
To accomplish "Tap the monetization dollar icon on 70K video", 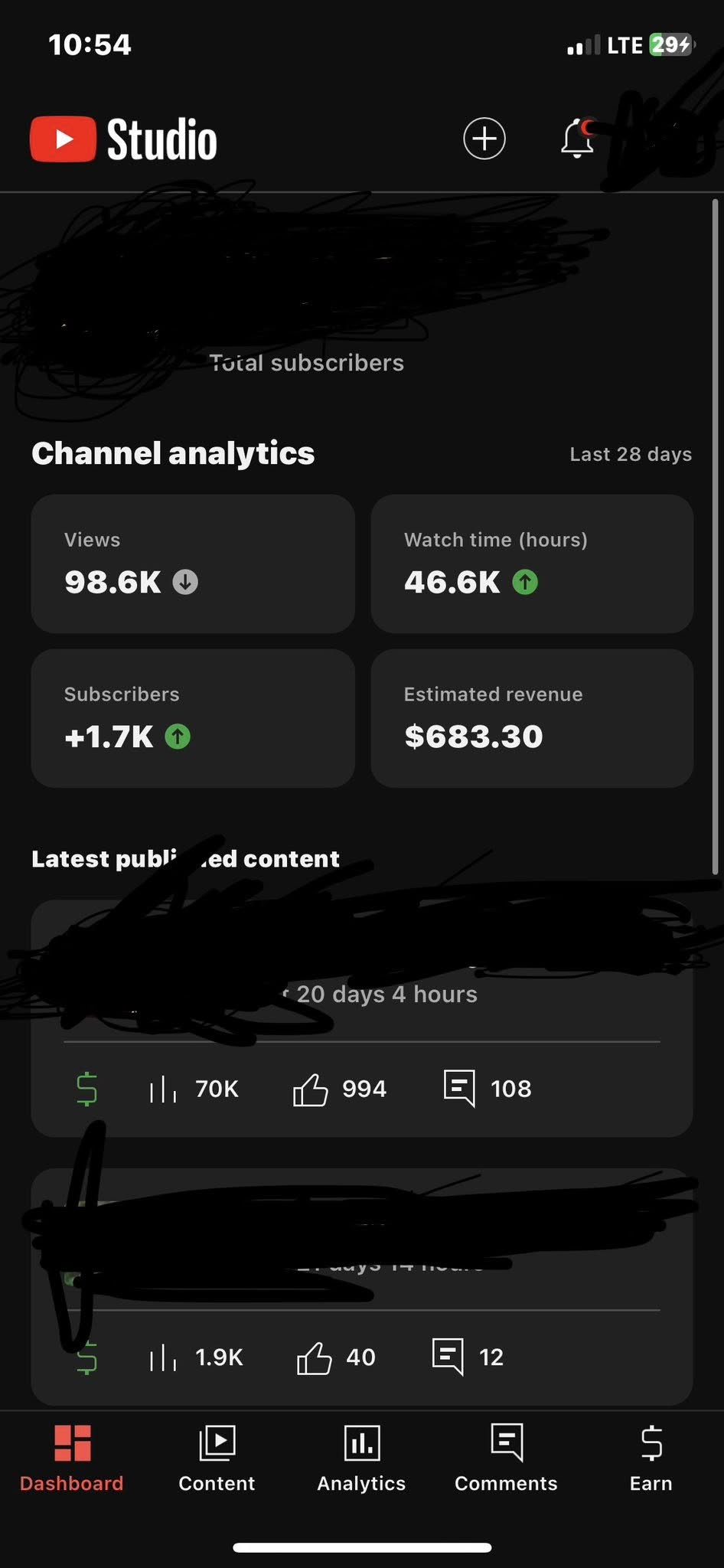I will (87, 1089).
